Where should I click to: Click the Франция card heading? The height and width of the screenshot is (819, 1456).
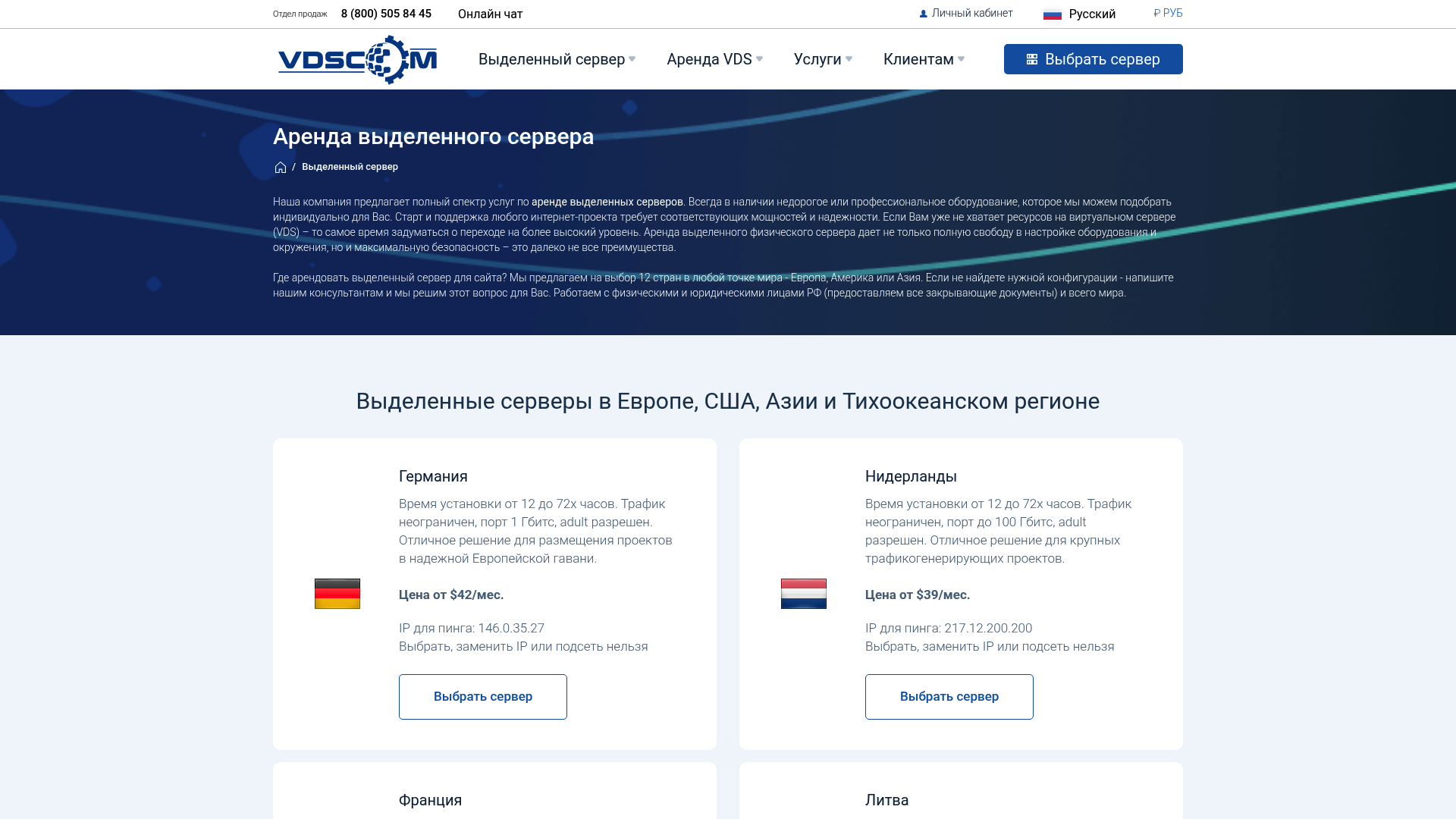pyautogui.click(x=430, y=800)
